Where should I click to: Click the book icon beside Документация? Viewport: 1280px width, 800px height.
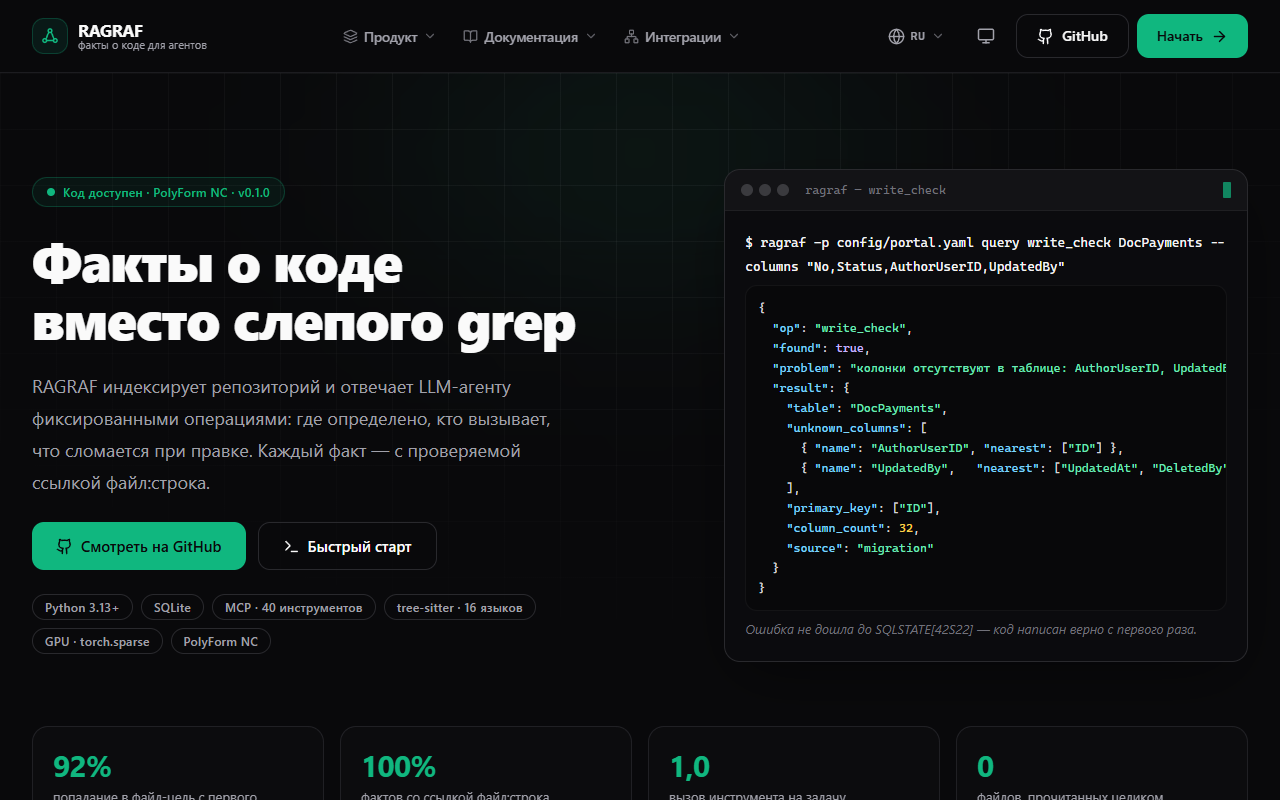tap(470, 36)
